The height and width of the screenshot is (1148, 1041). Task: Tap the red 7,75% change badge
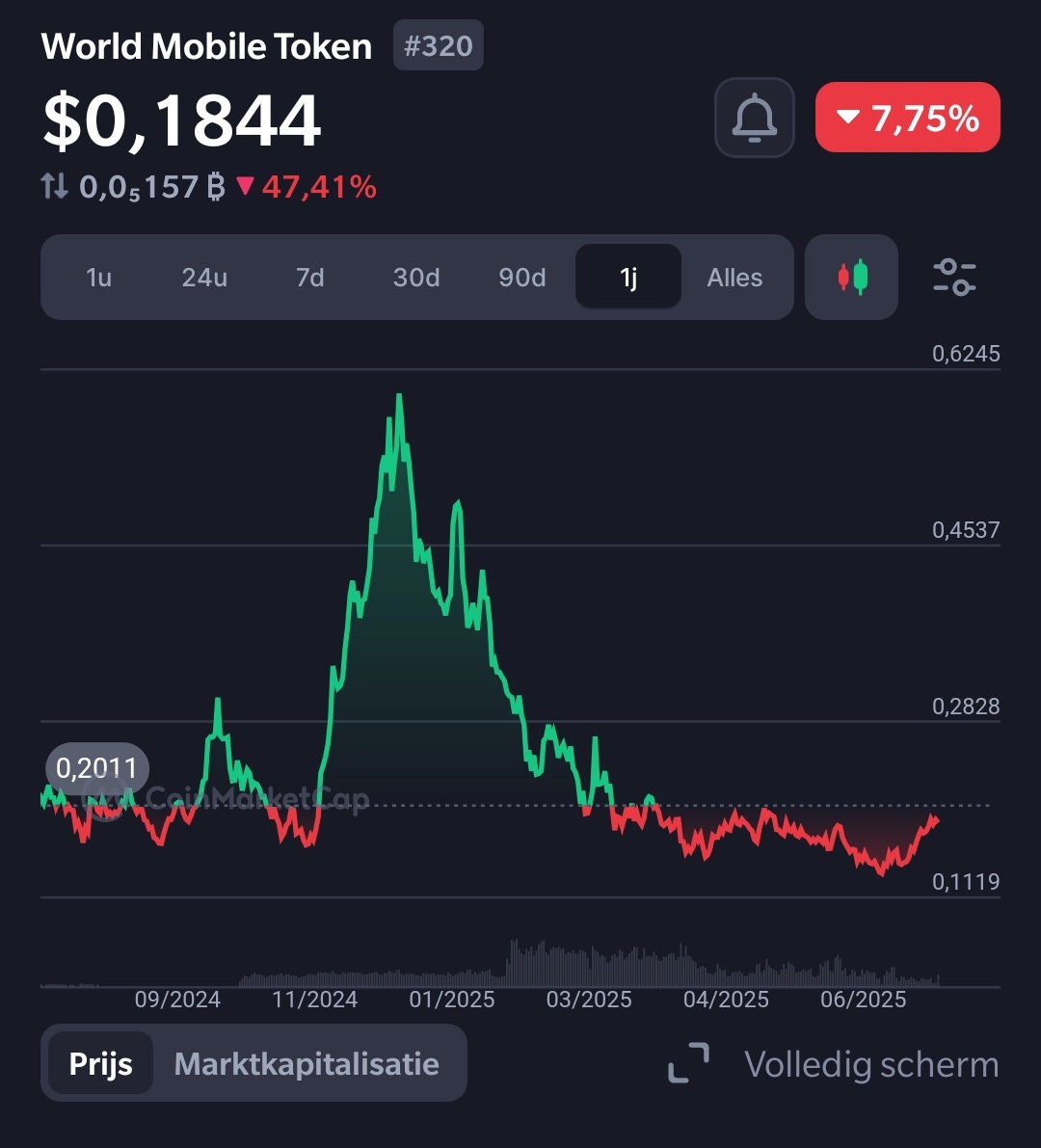pos(908,118)
